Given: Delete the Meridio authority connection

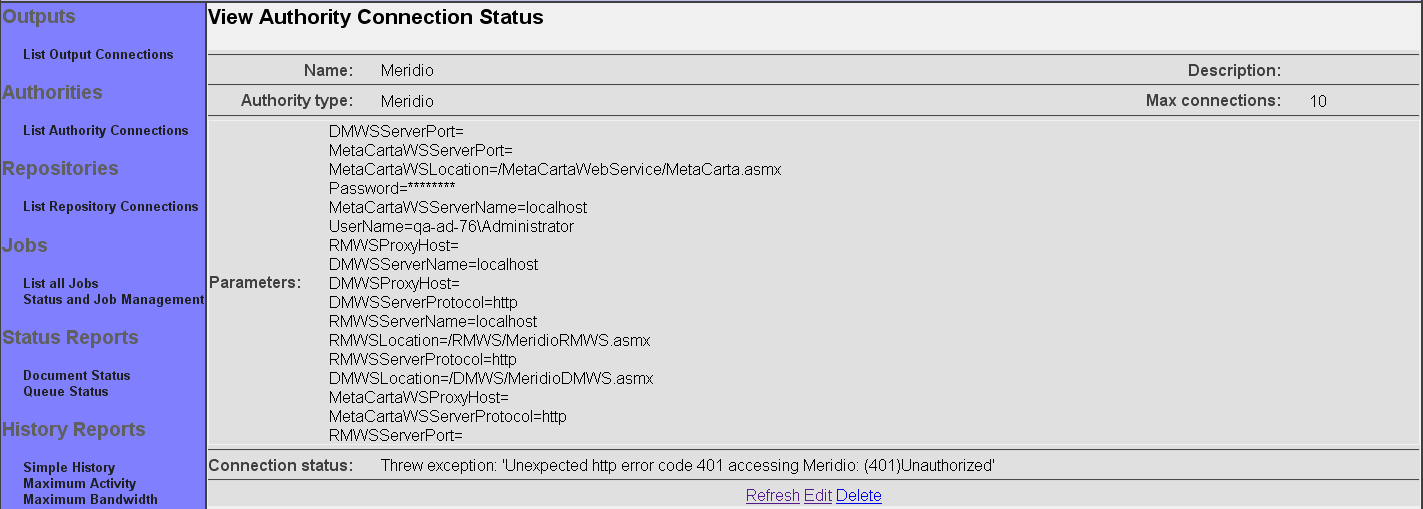Looking at the screenshot, I should click(x=858, y=496).
